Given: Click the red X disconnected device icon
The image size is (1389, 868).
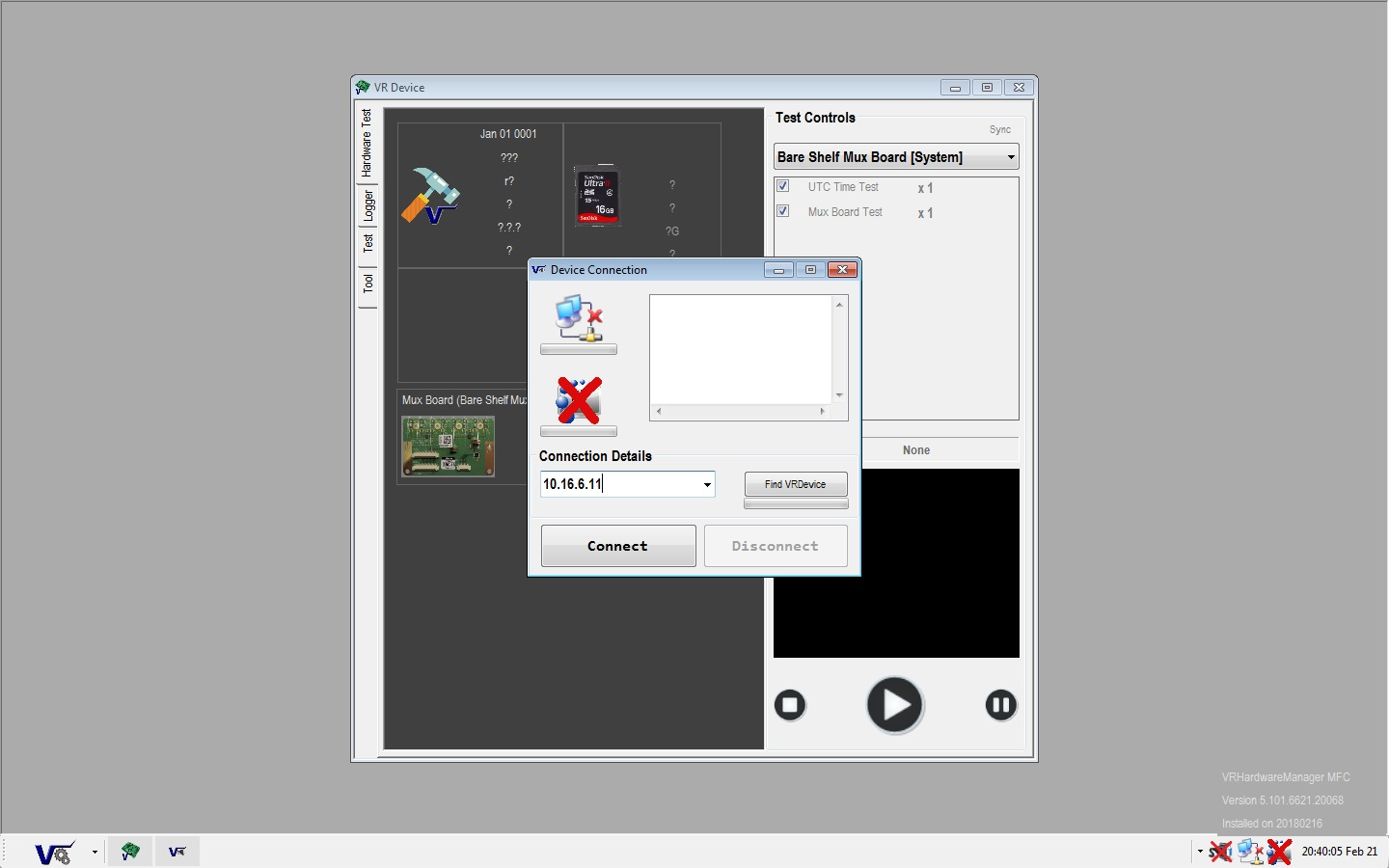Looking at the screenshot, I should pyautogui.click(x=578, y=398).
